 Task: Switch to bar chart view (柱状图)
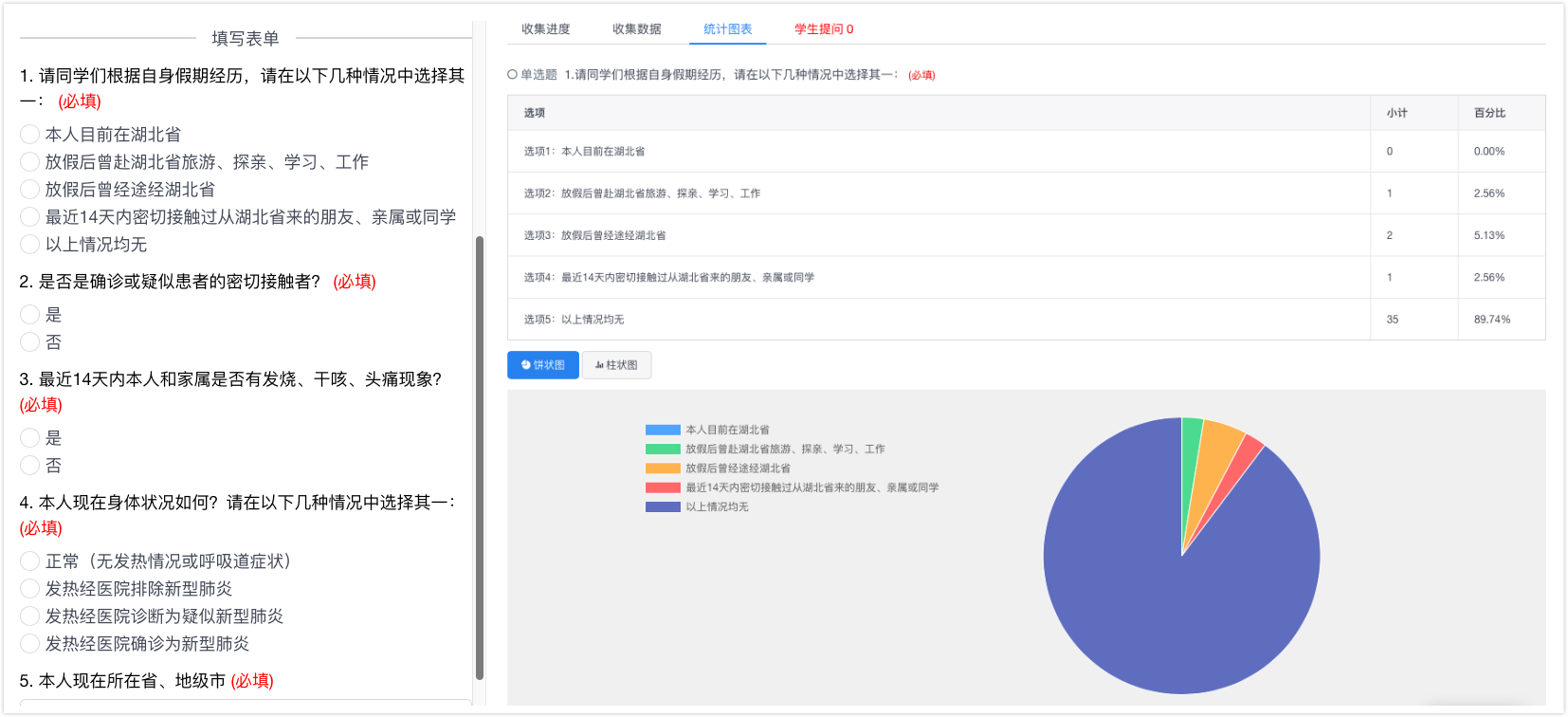pos(616,365)
